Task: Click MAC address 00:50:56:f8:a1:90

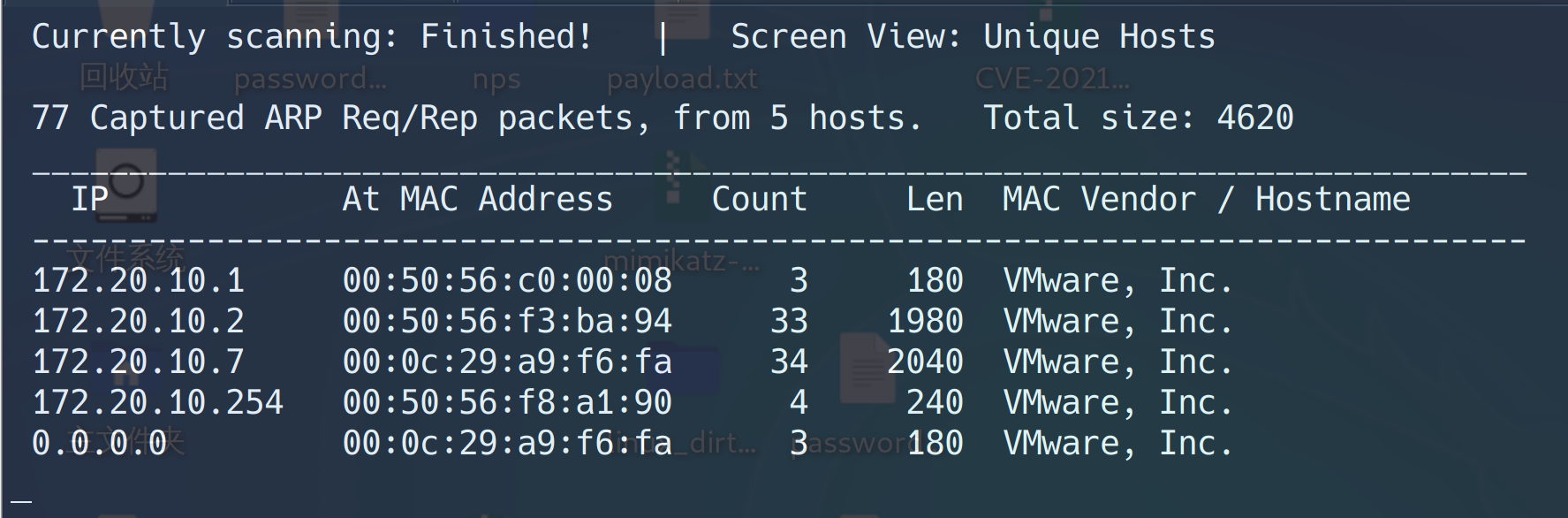Action: (507, 403)
